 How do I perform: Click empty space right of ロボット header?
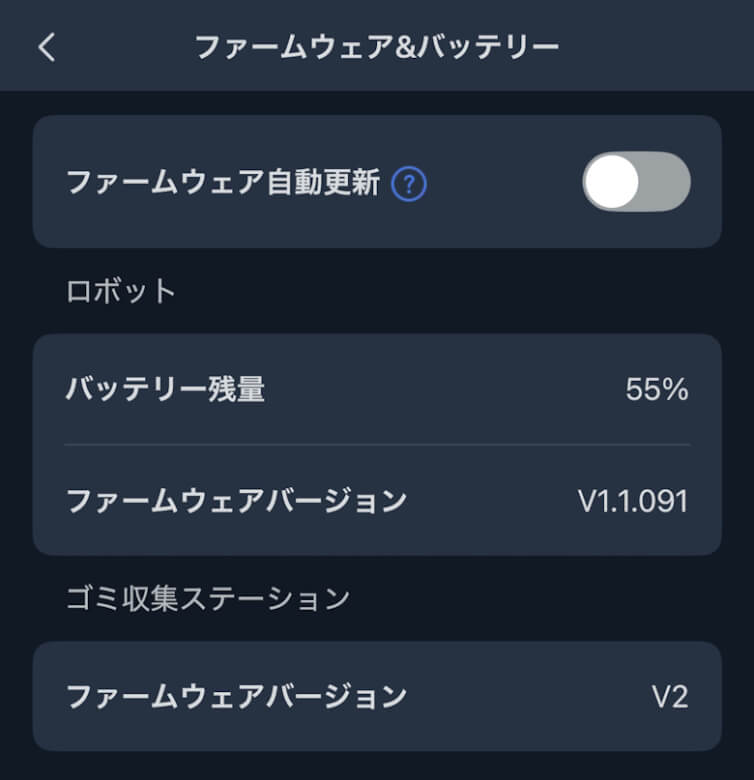click(450, 291)
